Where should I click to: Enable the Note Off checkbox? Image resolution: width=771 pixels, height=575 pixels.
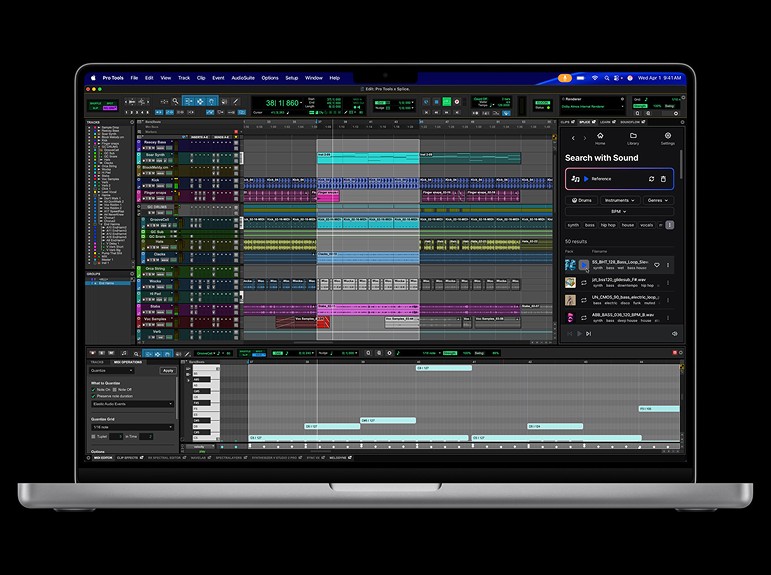click(x=116, y=390)
